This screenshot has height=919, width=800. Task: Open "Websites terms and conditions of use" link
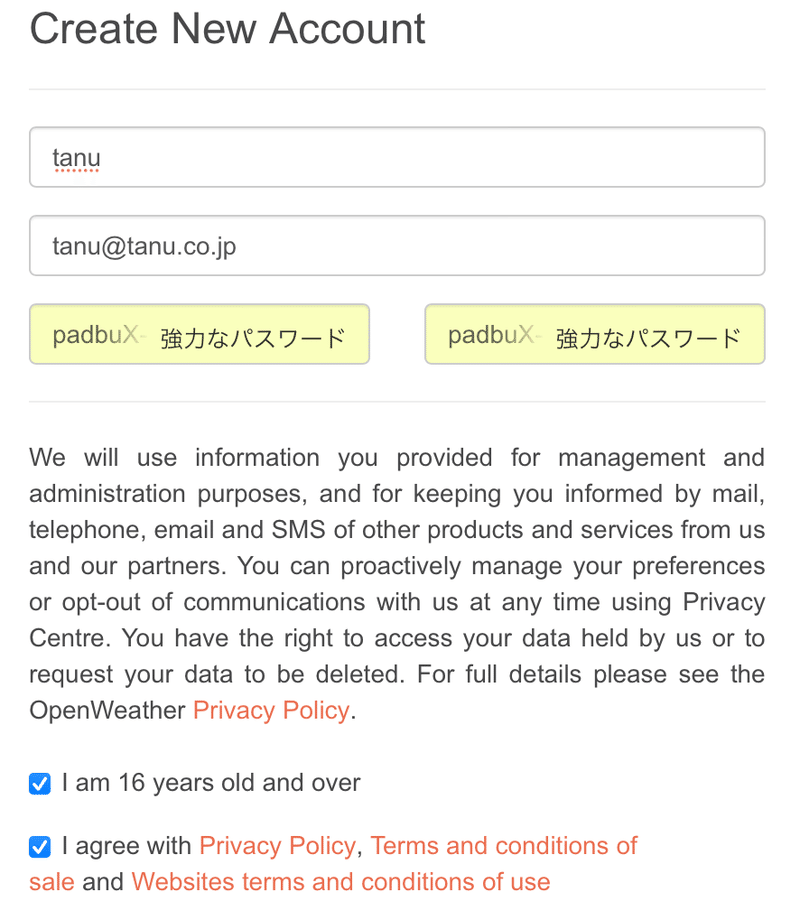coord(341,882)
